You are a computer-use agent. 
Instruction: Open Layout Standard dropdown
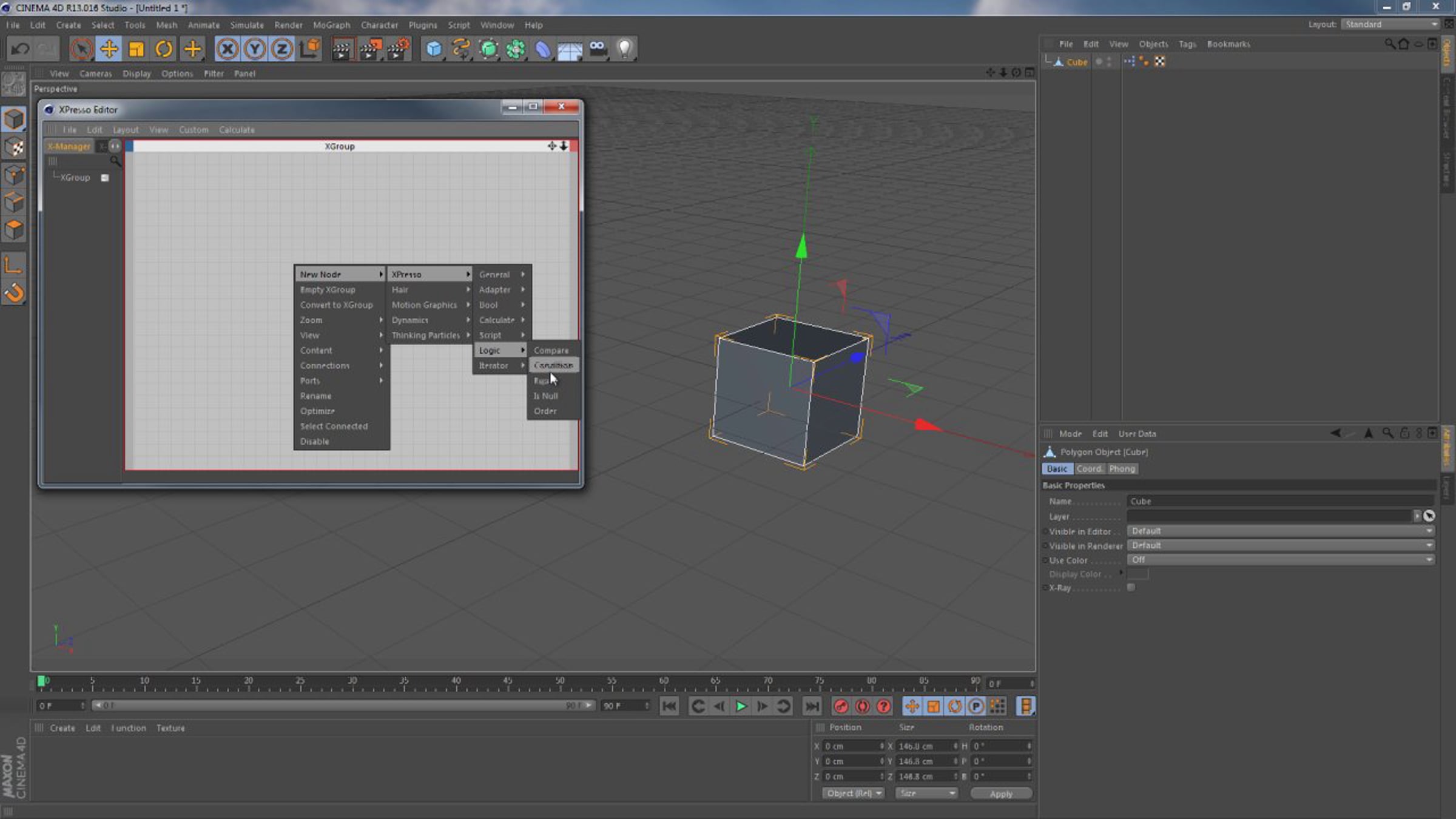[1390, 24]
